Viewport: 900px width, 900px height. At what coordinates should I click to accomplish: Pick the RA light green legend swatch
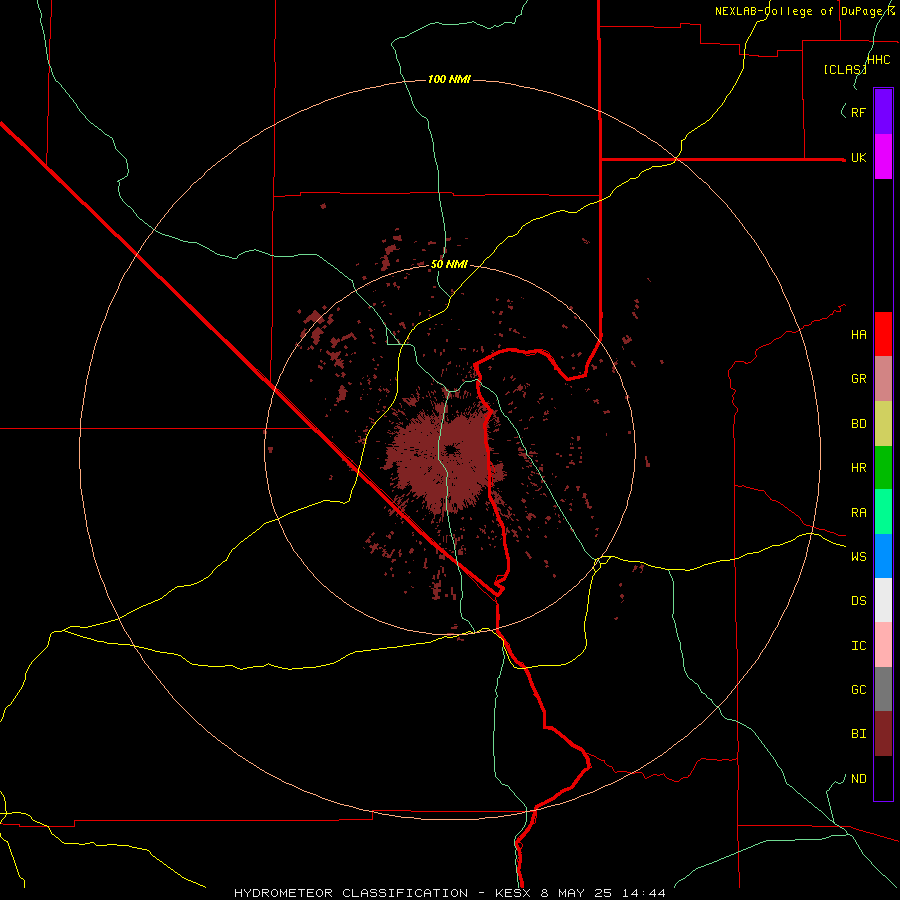(883, 512)
